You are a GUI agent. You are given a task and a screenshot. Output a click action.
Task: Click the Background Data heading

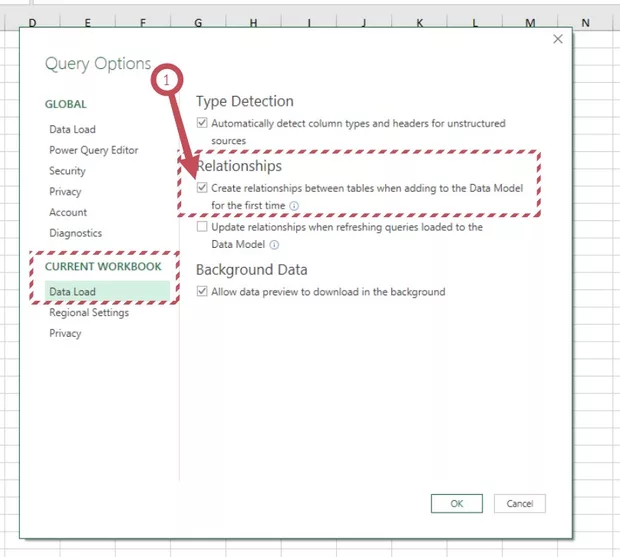point(251,270)
